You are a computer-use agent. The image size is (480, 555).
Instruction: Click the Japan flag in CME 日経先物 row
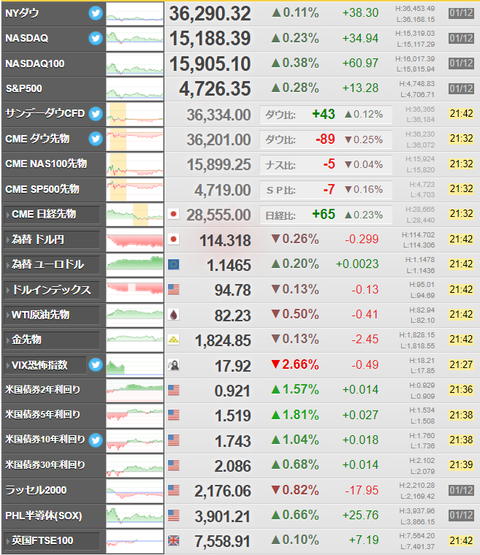pyautogui.click(x=173, y=214)
